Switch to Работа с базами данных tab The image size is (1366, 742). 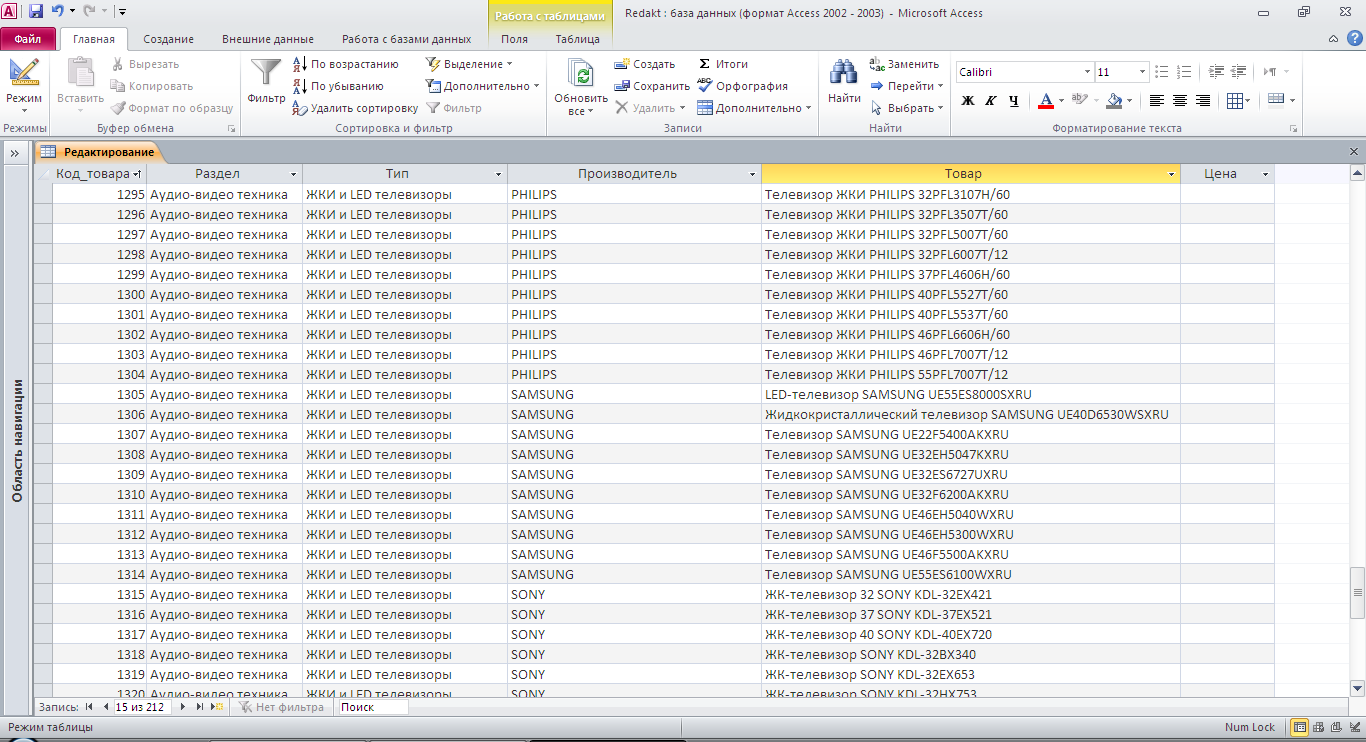[406, 39]
